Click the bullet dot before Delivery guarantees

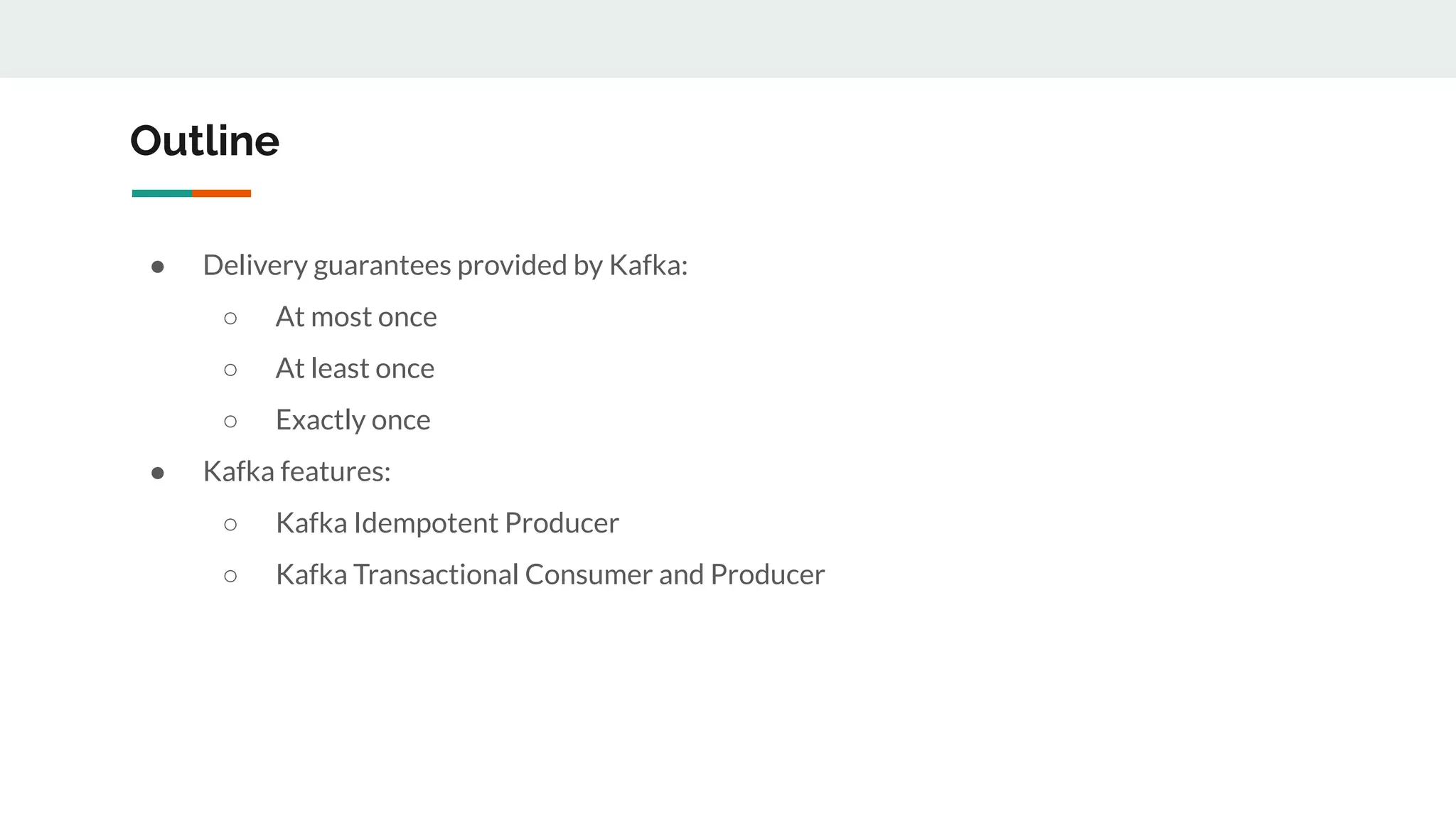tap(158, 267)
